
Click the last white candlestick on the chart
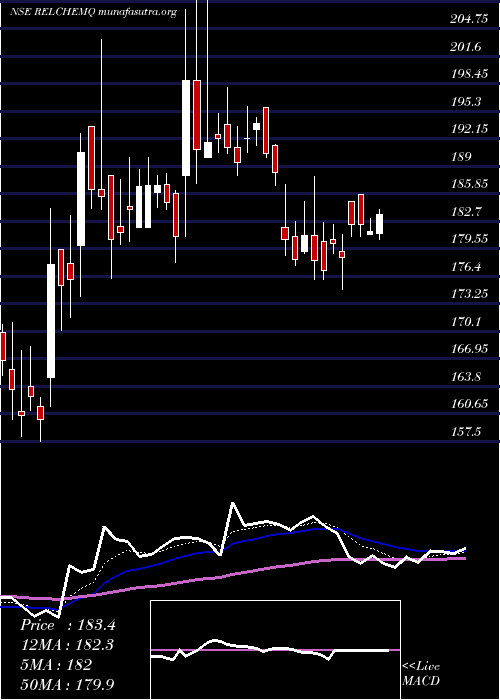[379, 224]
